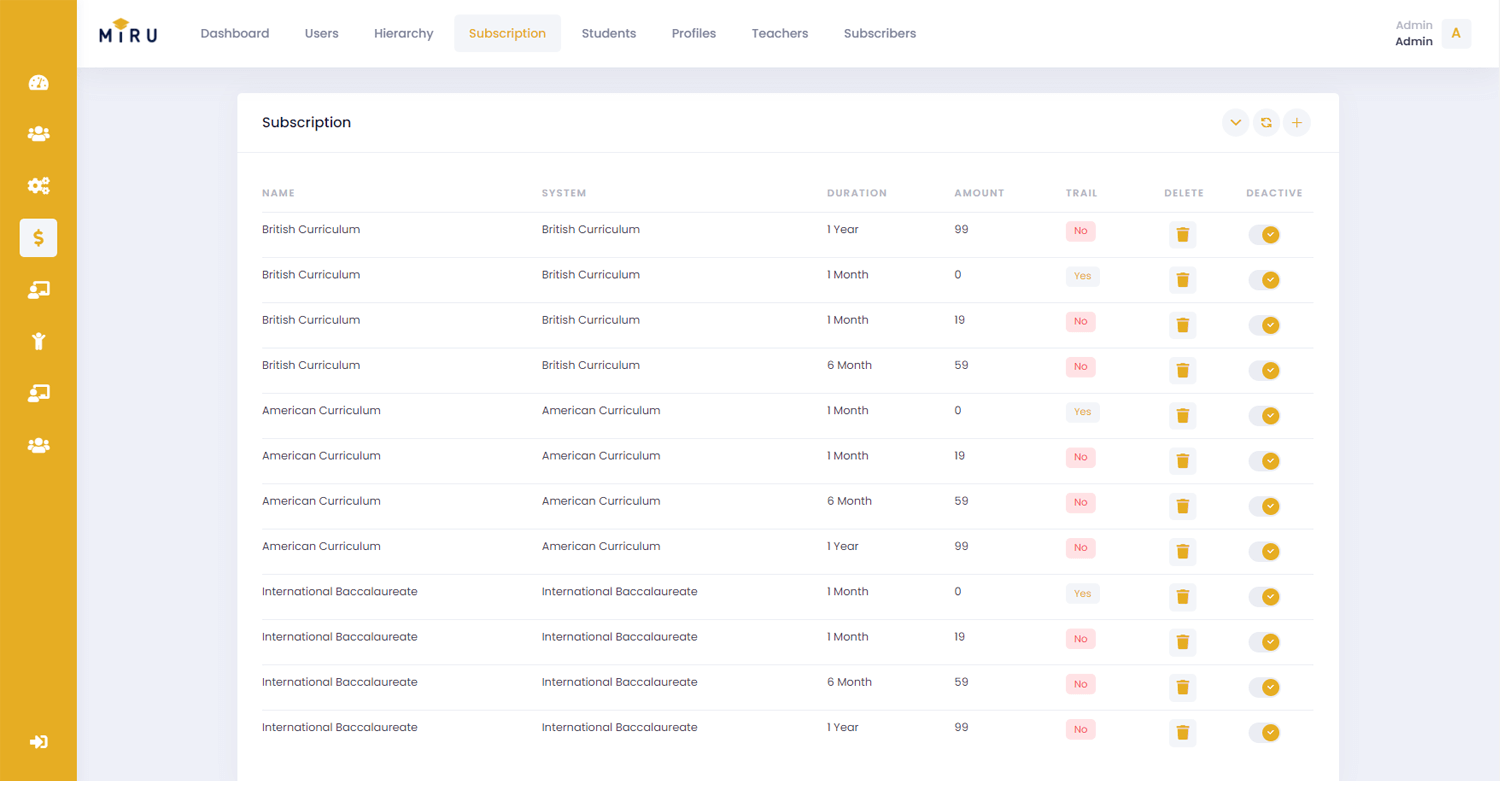This screenshot has width=1500, height=785.
Task: Click the MIRU logo
Action: click(128, 33)
